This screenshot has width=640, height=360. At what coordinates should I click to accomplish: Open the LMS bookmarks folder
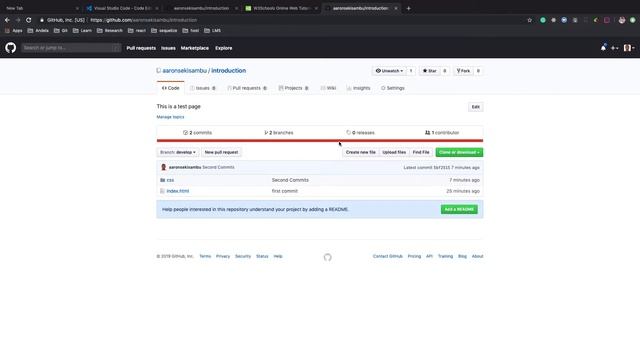coord(212,31)
